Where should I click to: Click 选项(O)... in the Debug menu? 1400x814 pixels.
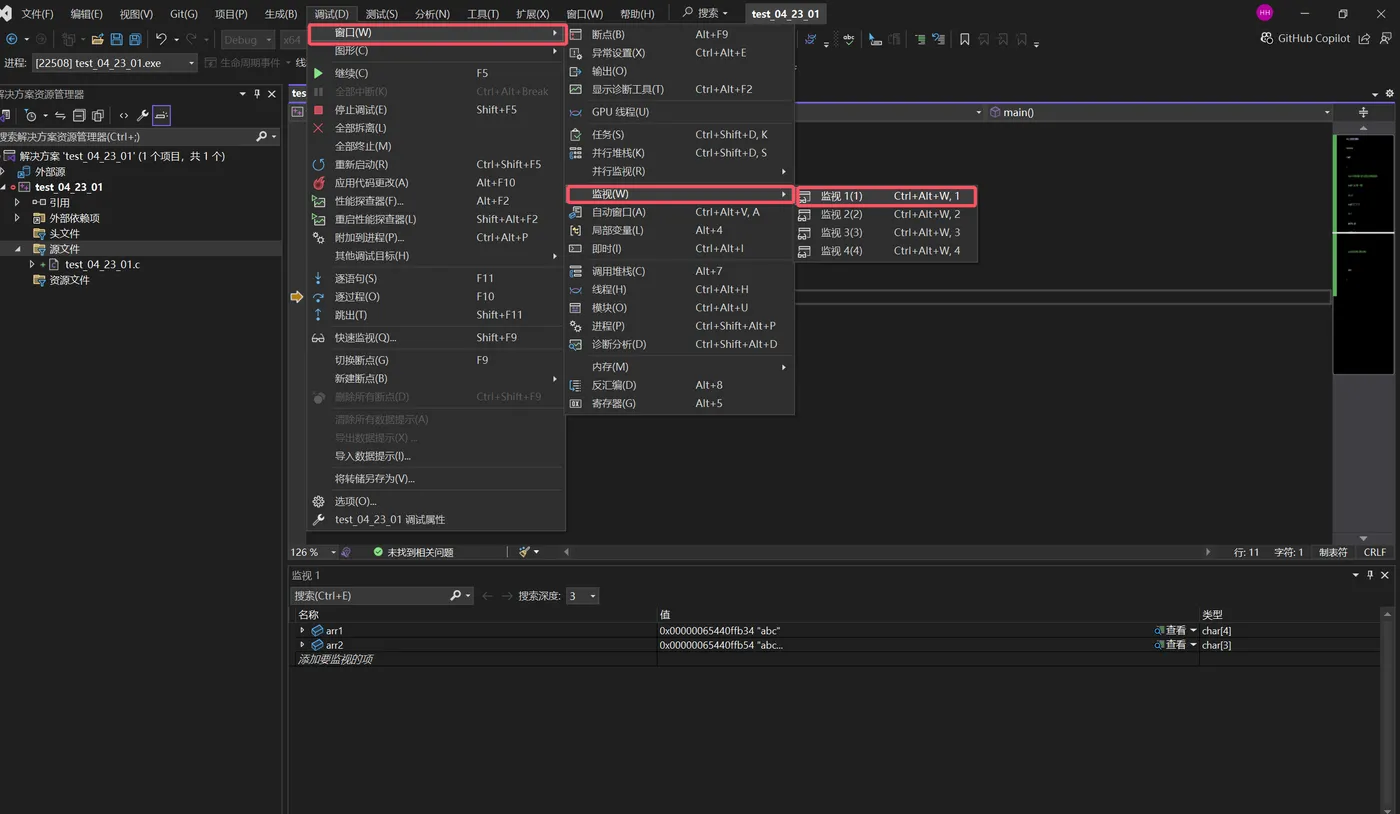[436, 501]
